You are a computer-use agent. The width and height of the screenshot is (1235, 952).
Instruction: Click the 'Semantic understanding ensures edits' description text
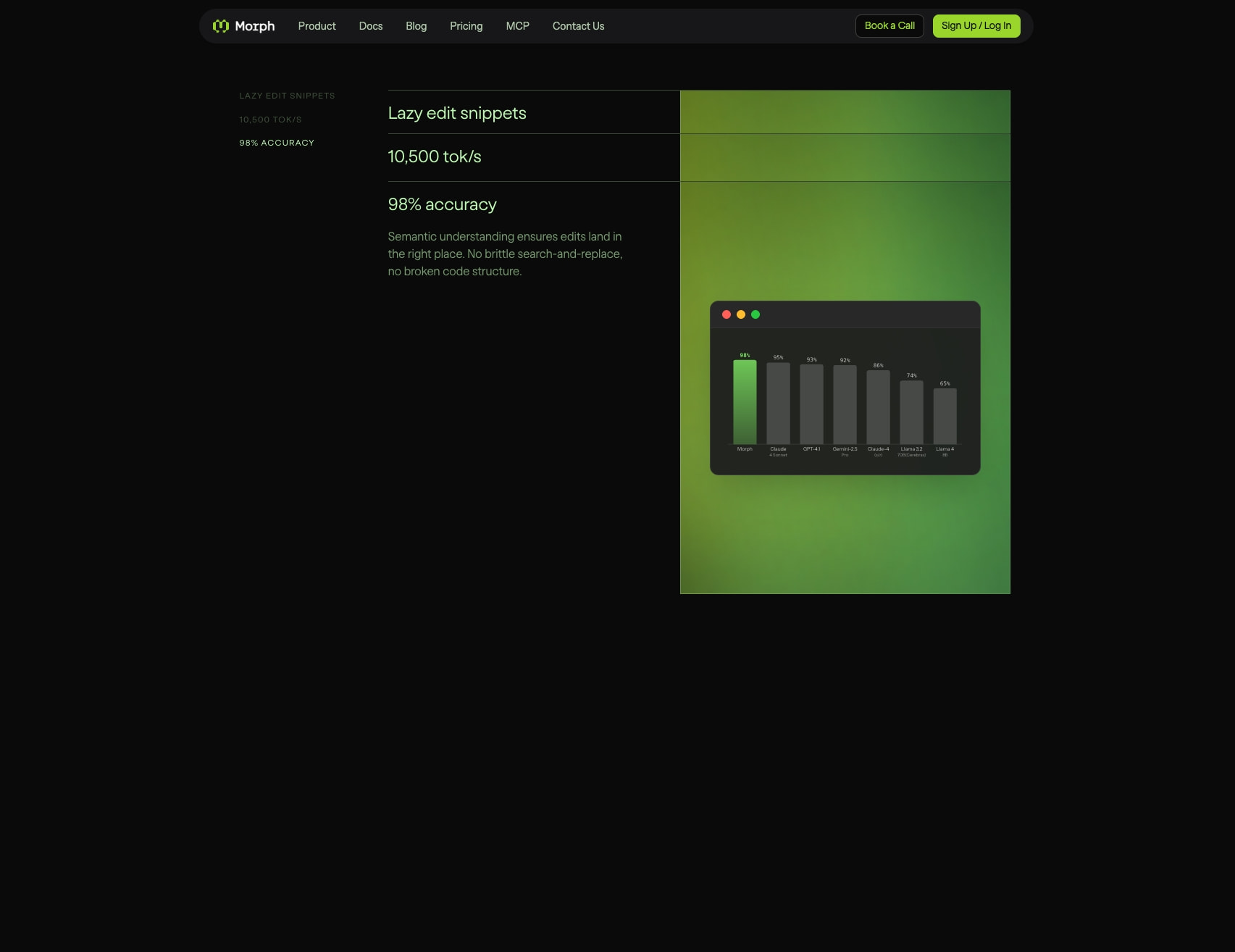click(505, 254)
